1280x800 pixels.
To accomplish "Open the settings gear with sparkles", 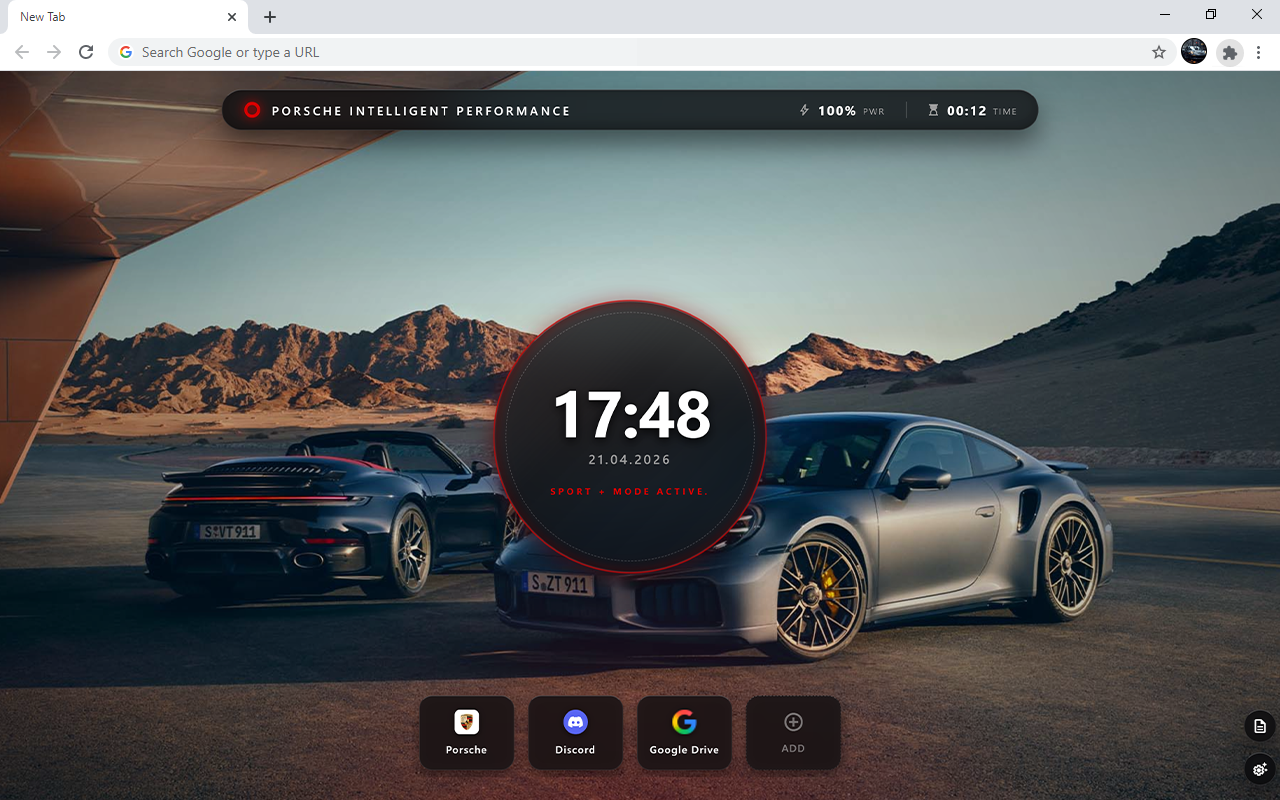I will (1259, 769).
